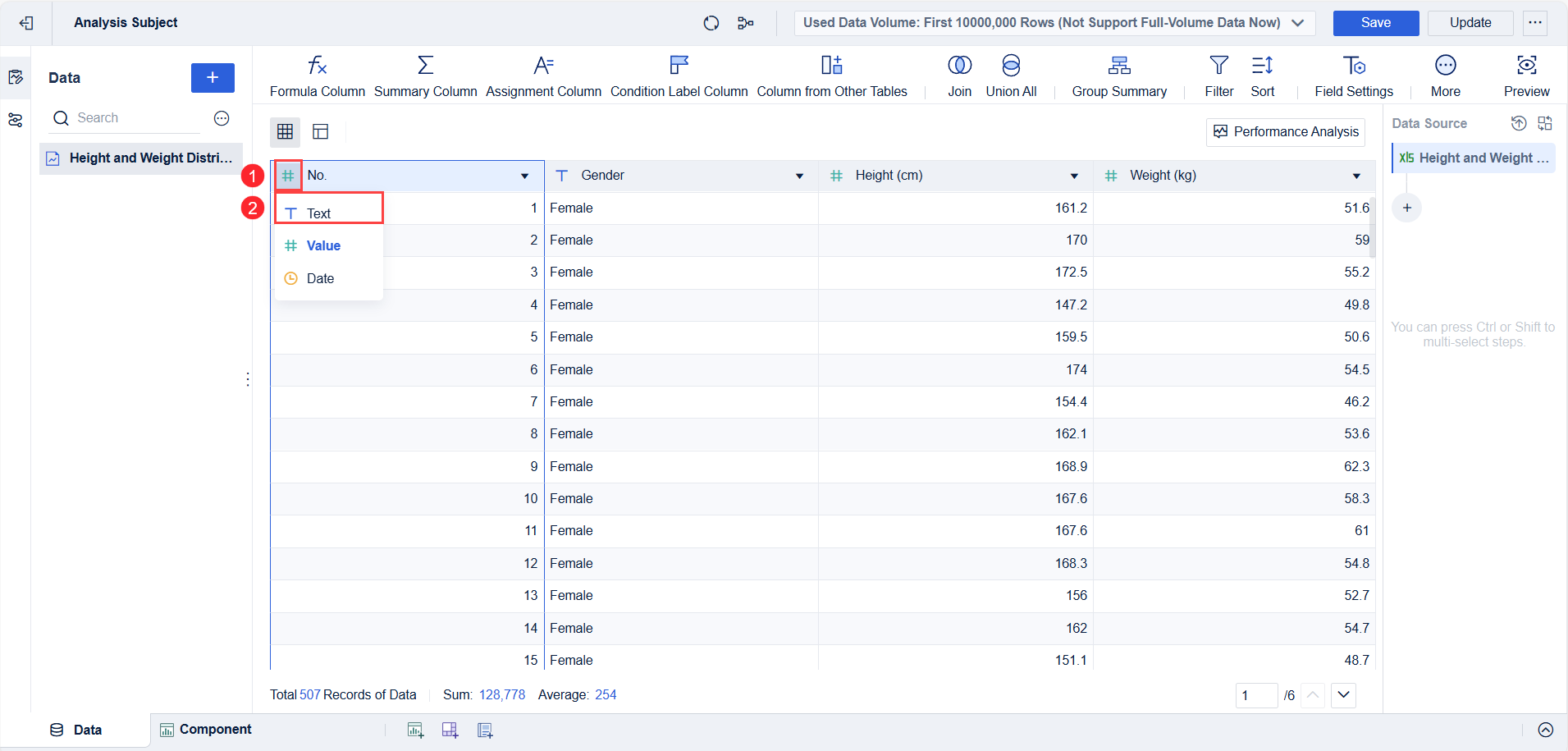Open the Formula Column tool
The width and height of the screenshot is (1568, 751).
(317, 76)
